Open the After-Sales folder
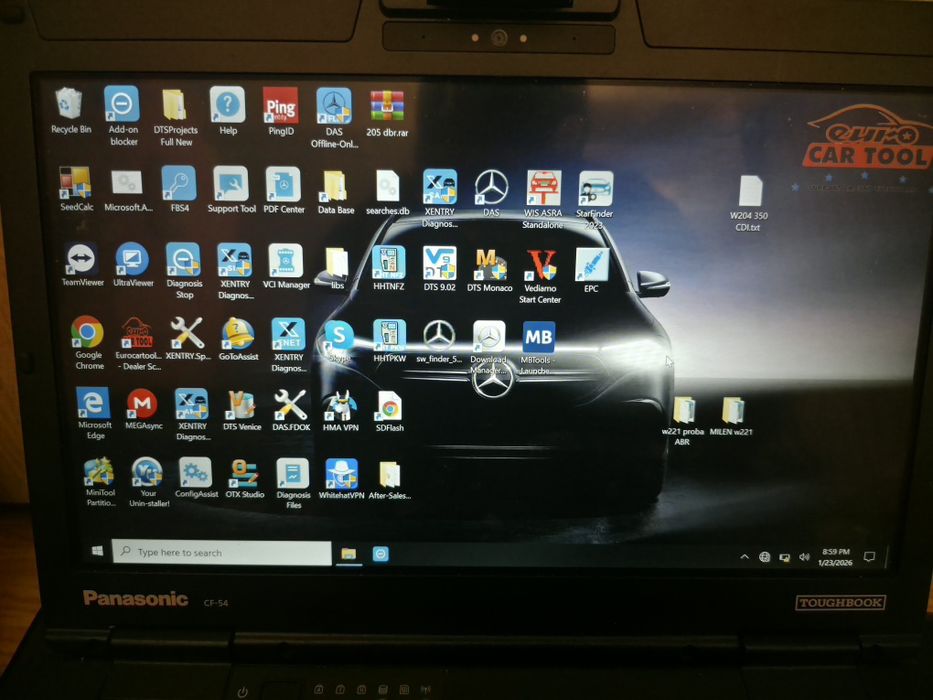 (x=390, y=476)
